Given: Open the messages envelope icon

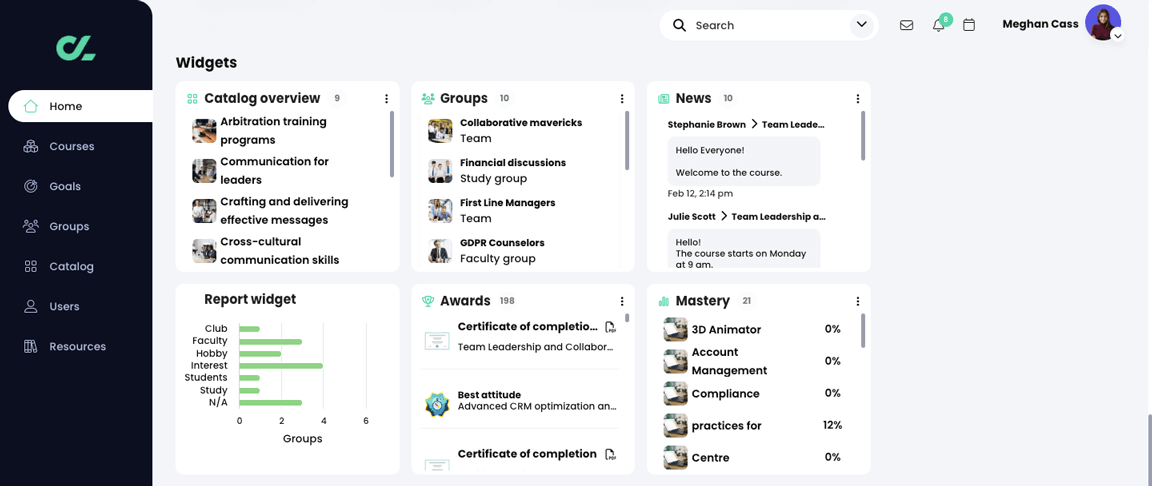Looking at the screenshot, I should 907,25.
